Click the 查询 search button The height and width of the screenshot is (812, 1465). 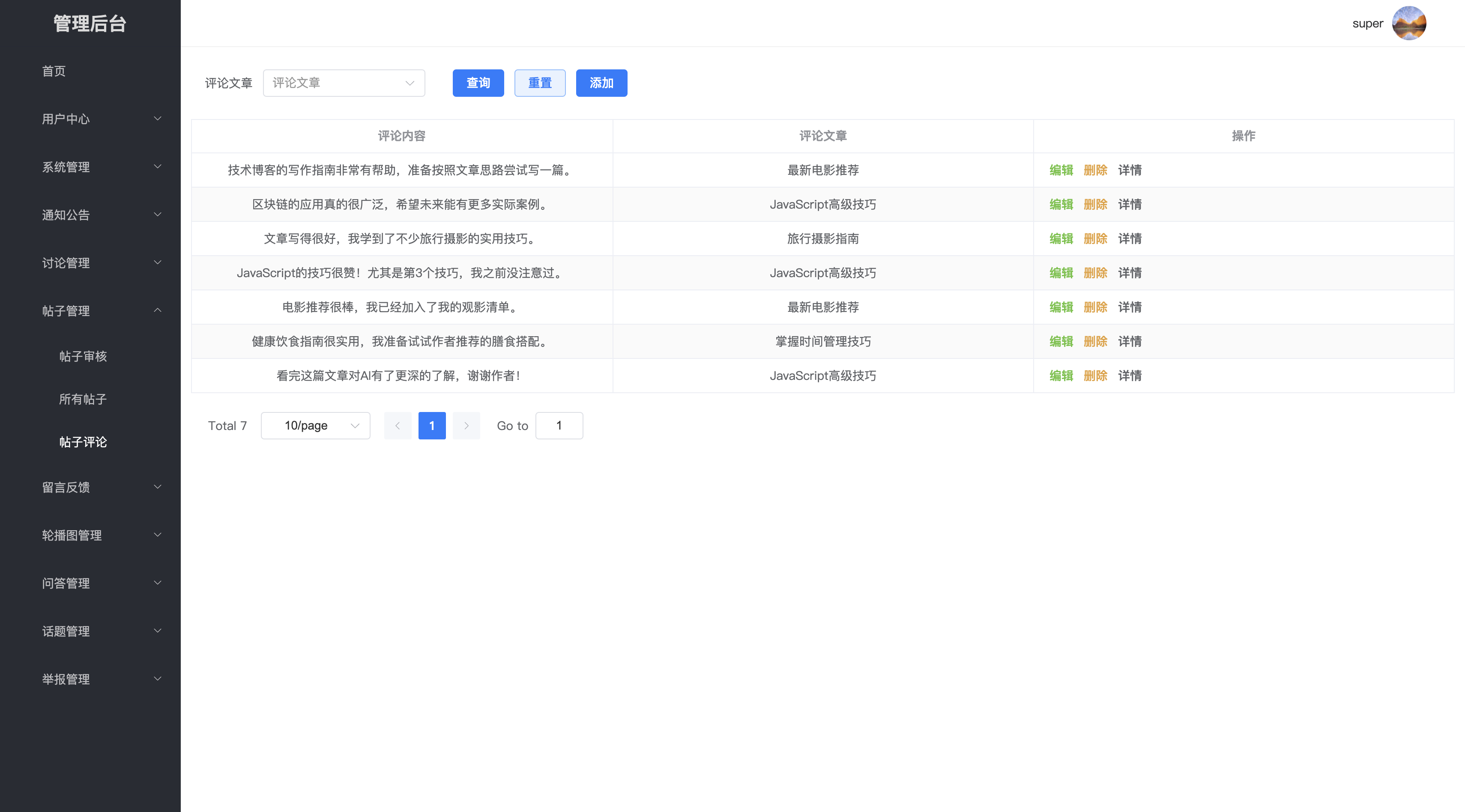(478, 83)
